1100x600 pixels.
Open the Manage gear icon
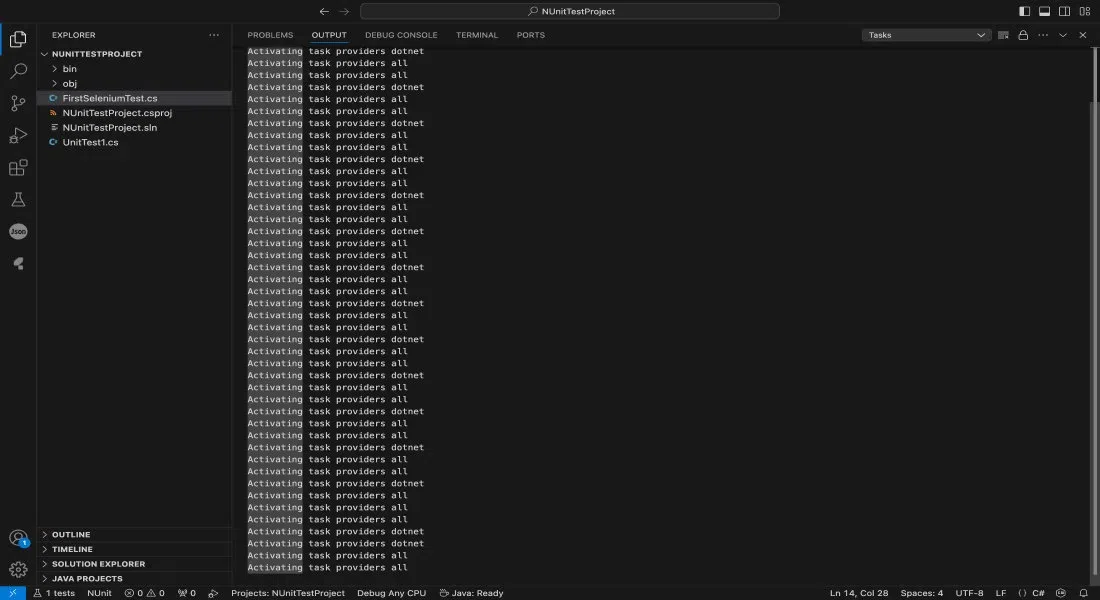18,570
